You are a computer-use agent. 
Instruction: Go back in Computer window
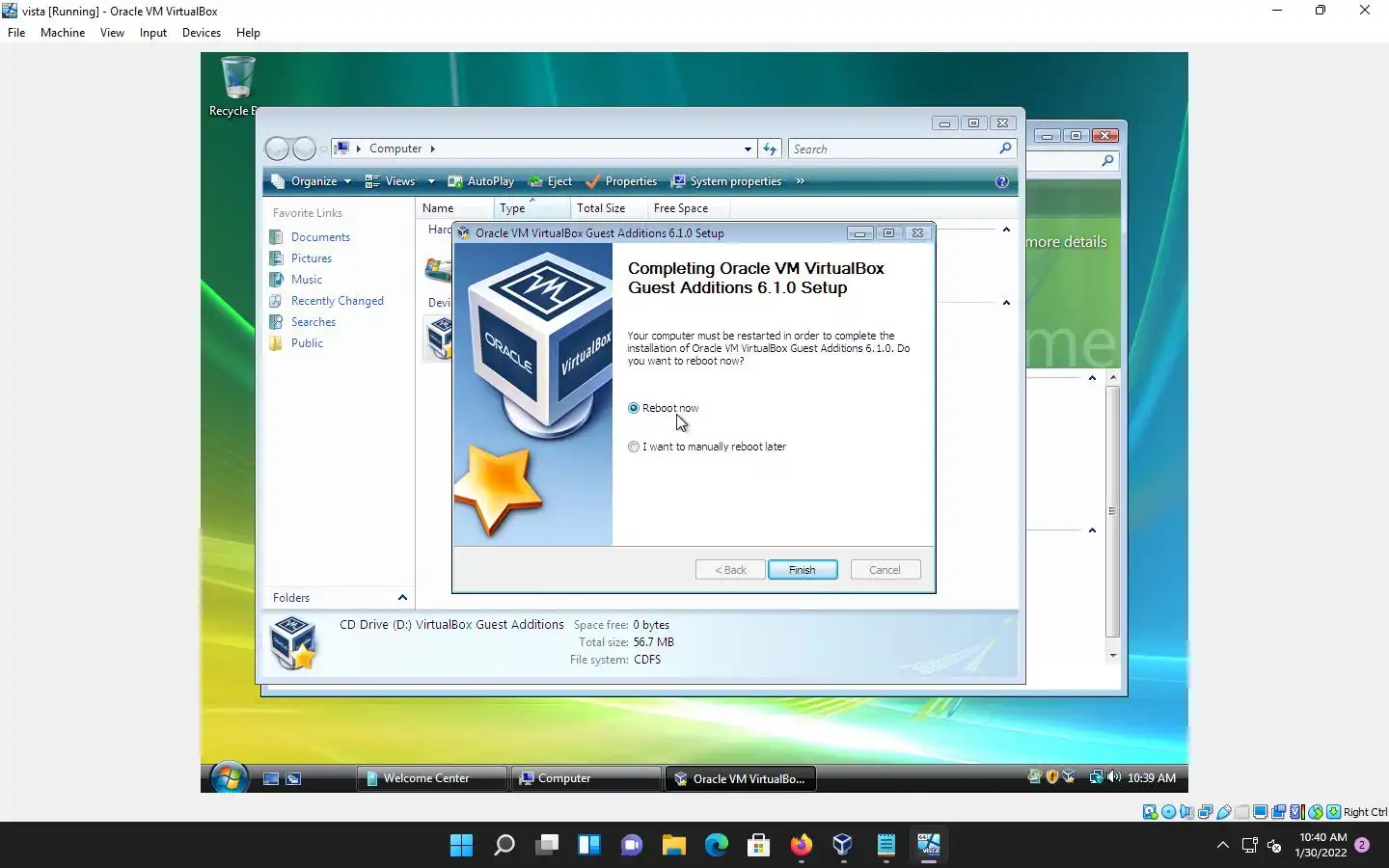(x=277, y=149)
